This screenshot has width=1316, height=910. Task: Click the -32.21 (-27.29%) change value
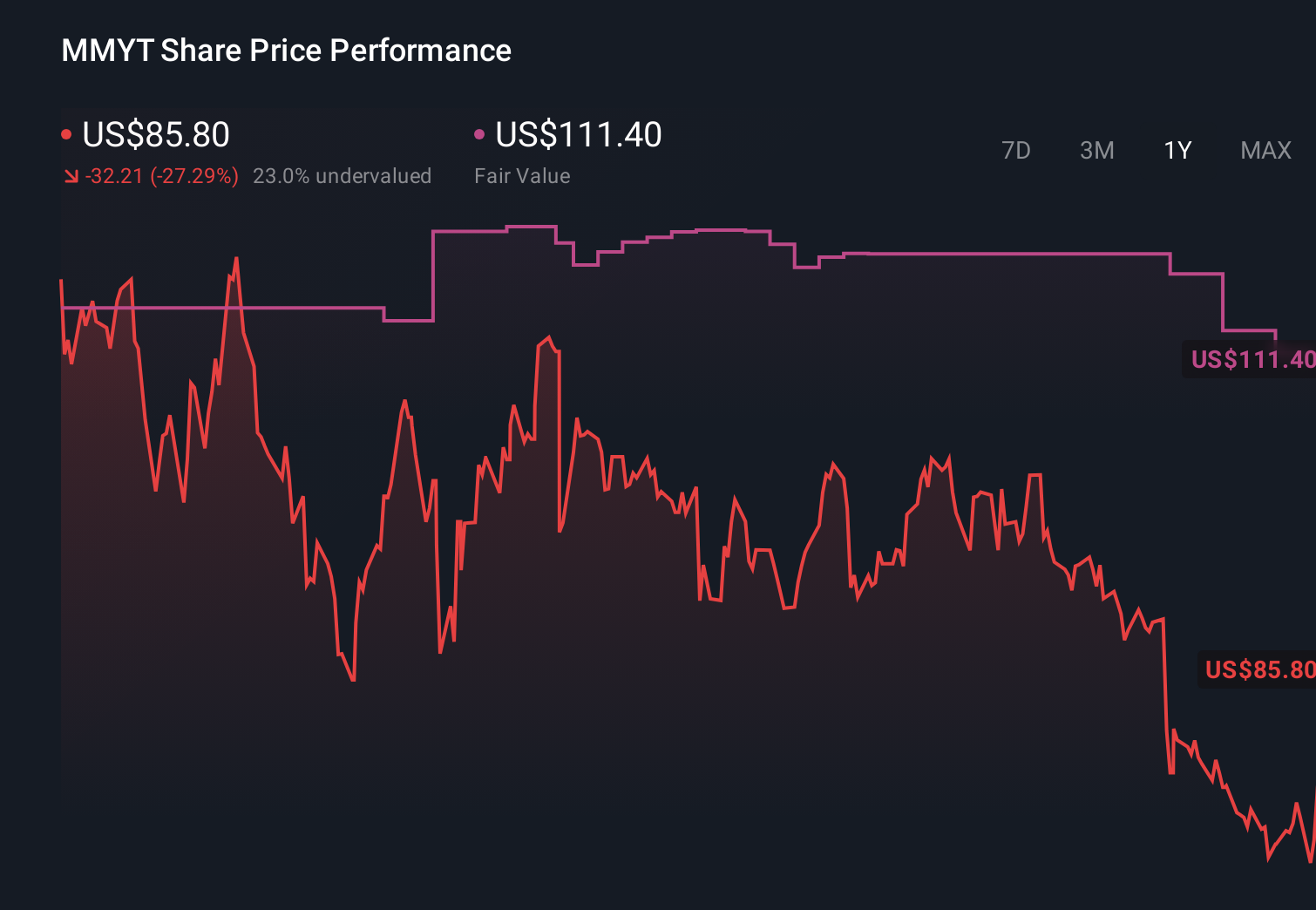[x=162, y=175]
